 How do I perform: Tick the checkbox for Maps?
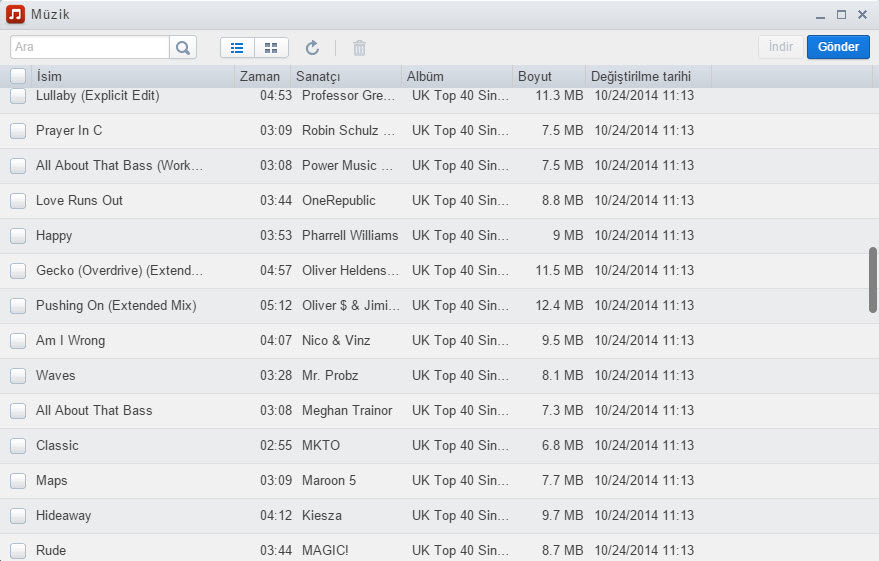(18, 481)
